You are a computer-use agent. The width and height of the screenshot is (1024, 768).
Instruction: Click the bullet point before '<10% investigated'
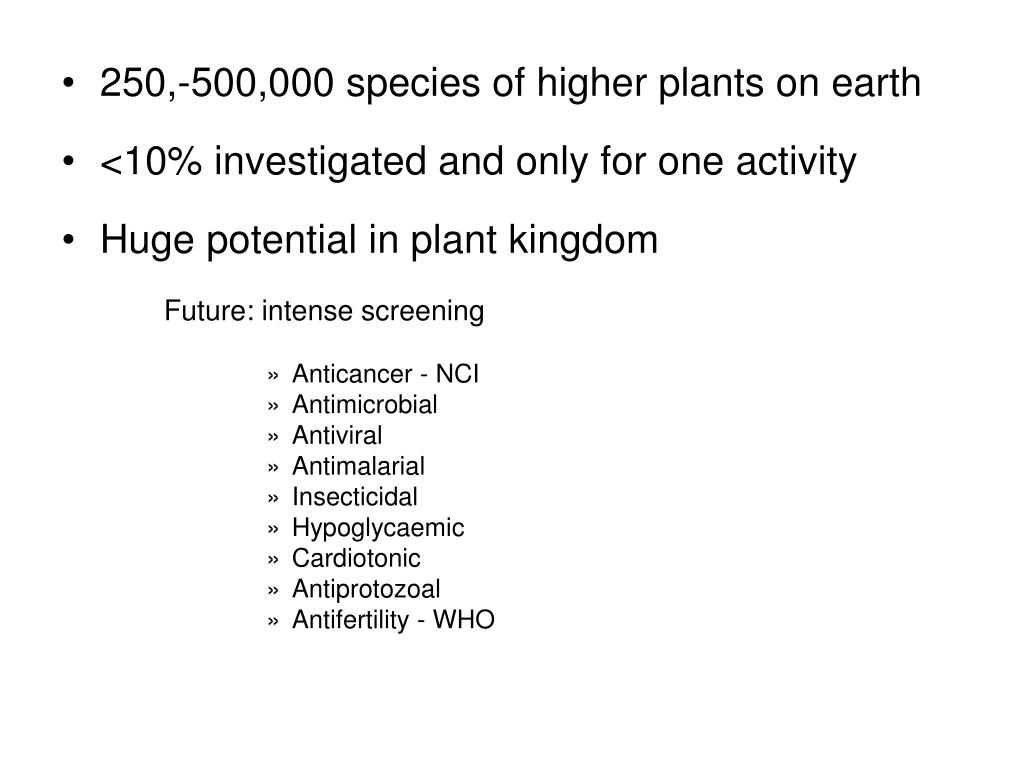(x=69, y=161)
